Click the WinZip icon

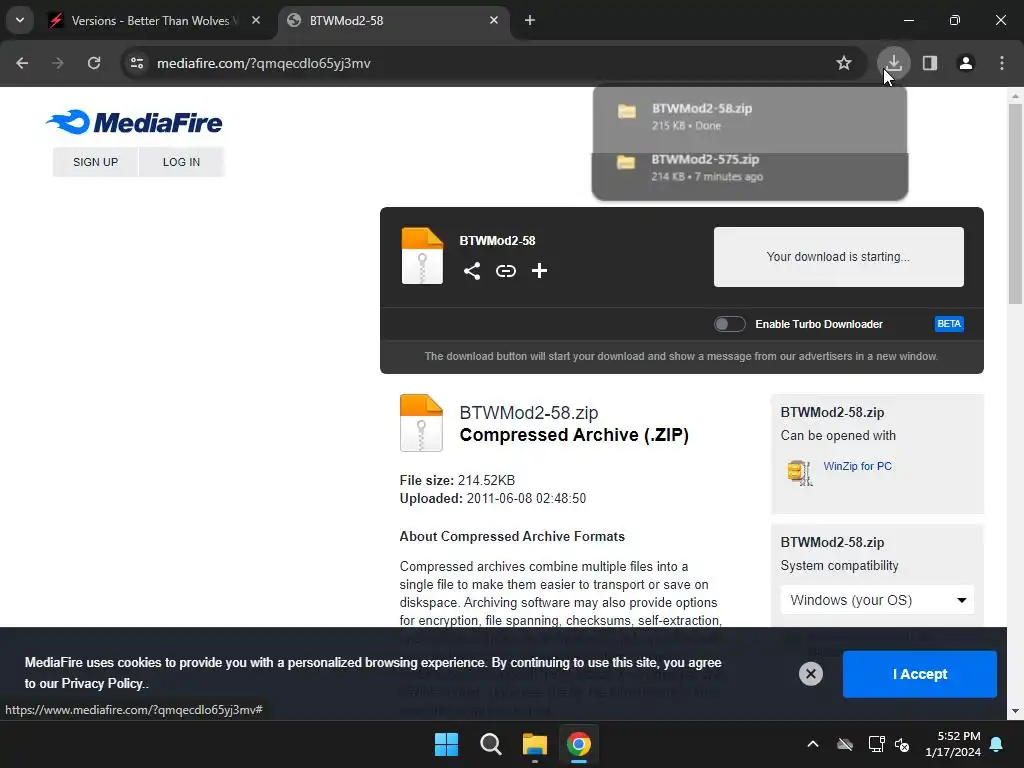point(800,472)
